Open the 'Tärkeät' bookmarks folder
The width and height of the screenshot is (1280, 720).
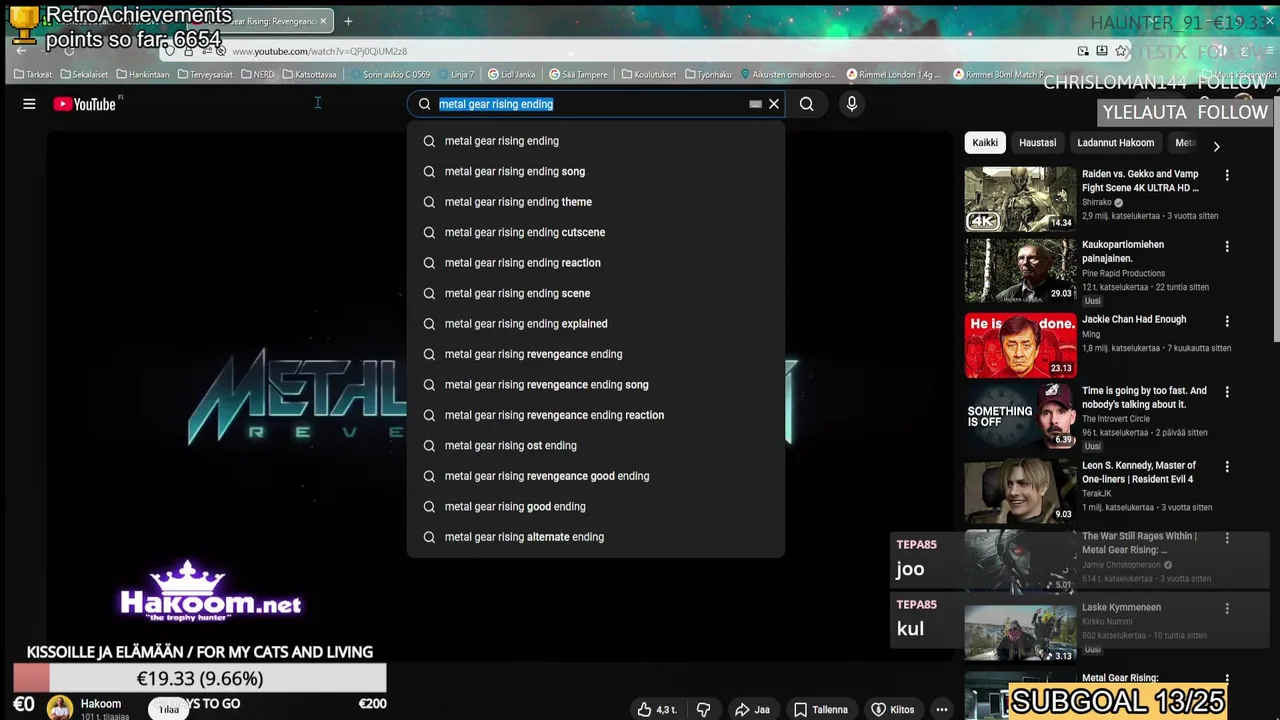(33, 74)
